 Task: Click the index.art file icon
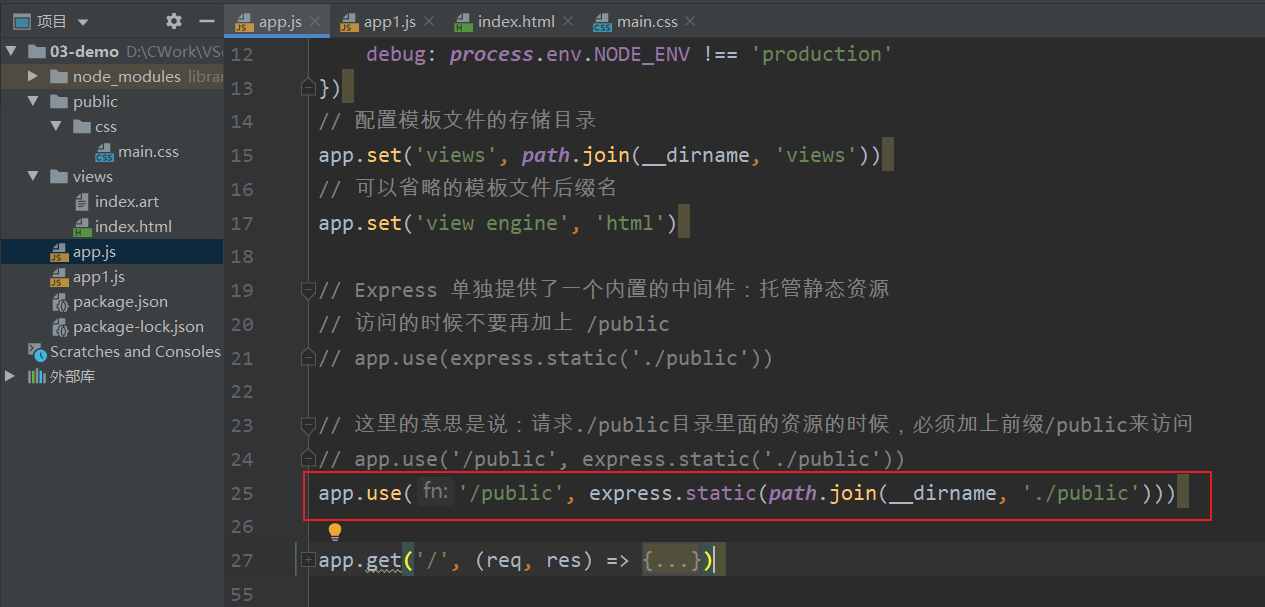pos(82,201)
